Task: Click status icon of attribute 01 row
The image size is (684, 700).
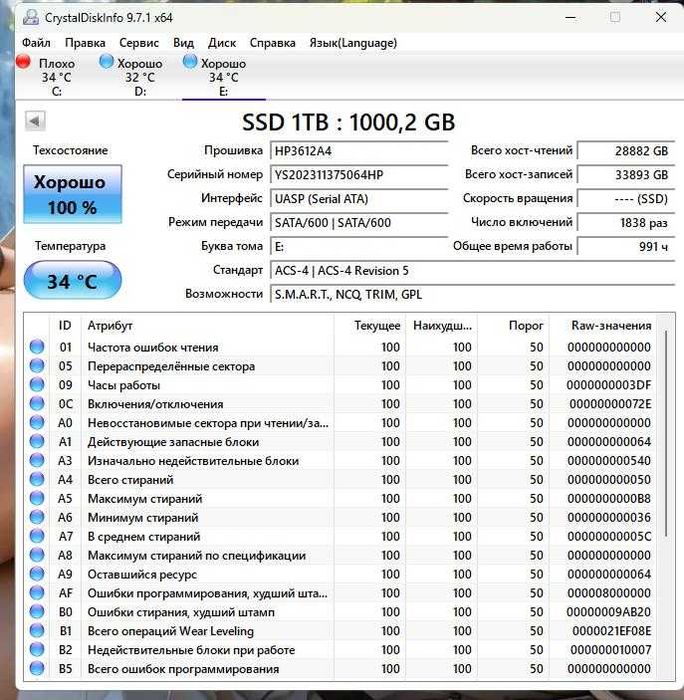Action: (x=37, y=347)
